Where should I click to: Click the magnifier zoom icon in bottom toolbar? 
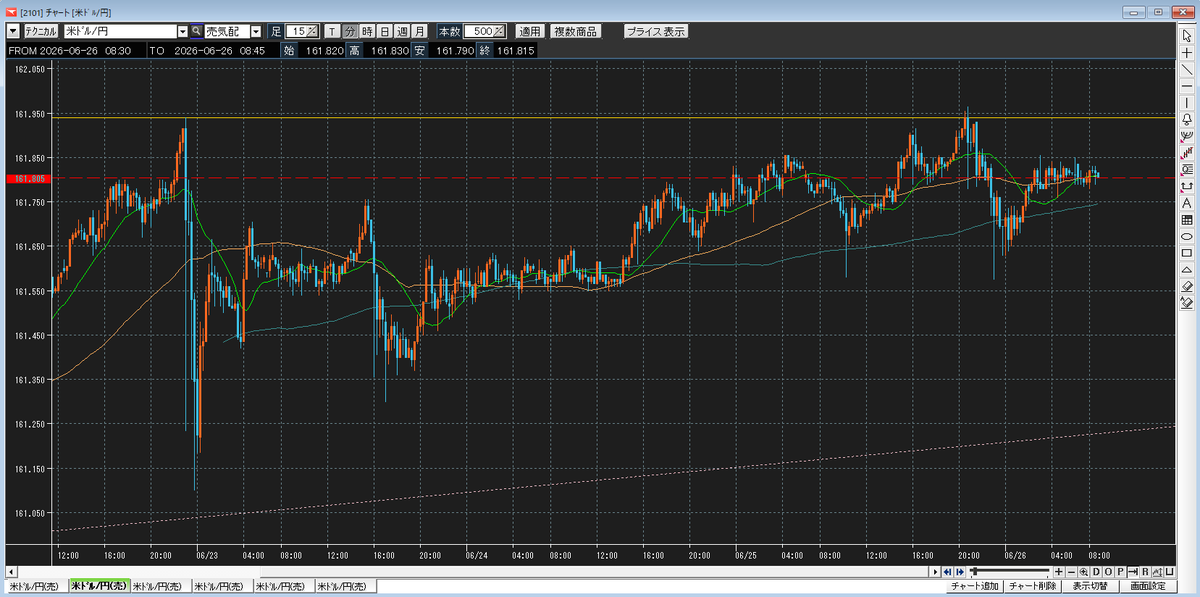point(1083,572)
